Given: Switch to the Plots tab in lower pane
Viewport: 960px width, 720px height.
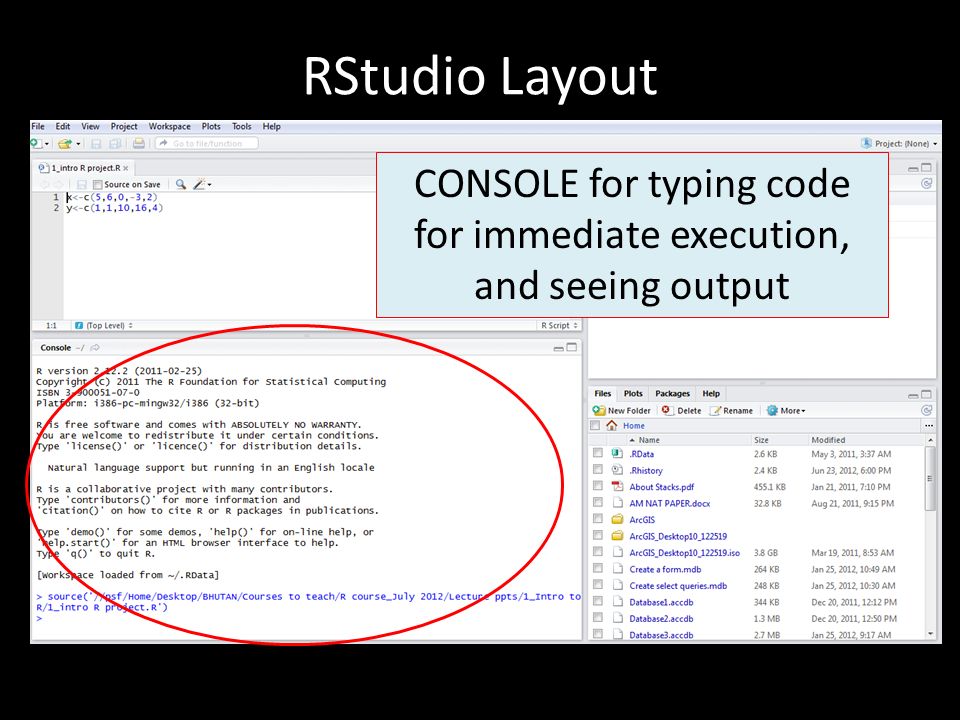Looking at the screenshot, I should [x=633, y=394].
